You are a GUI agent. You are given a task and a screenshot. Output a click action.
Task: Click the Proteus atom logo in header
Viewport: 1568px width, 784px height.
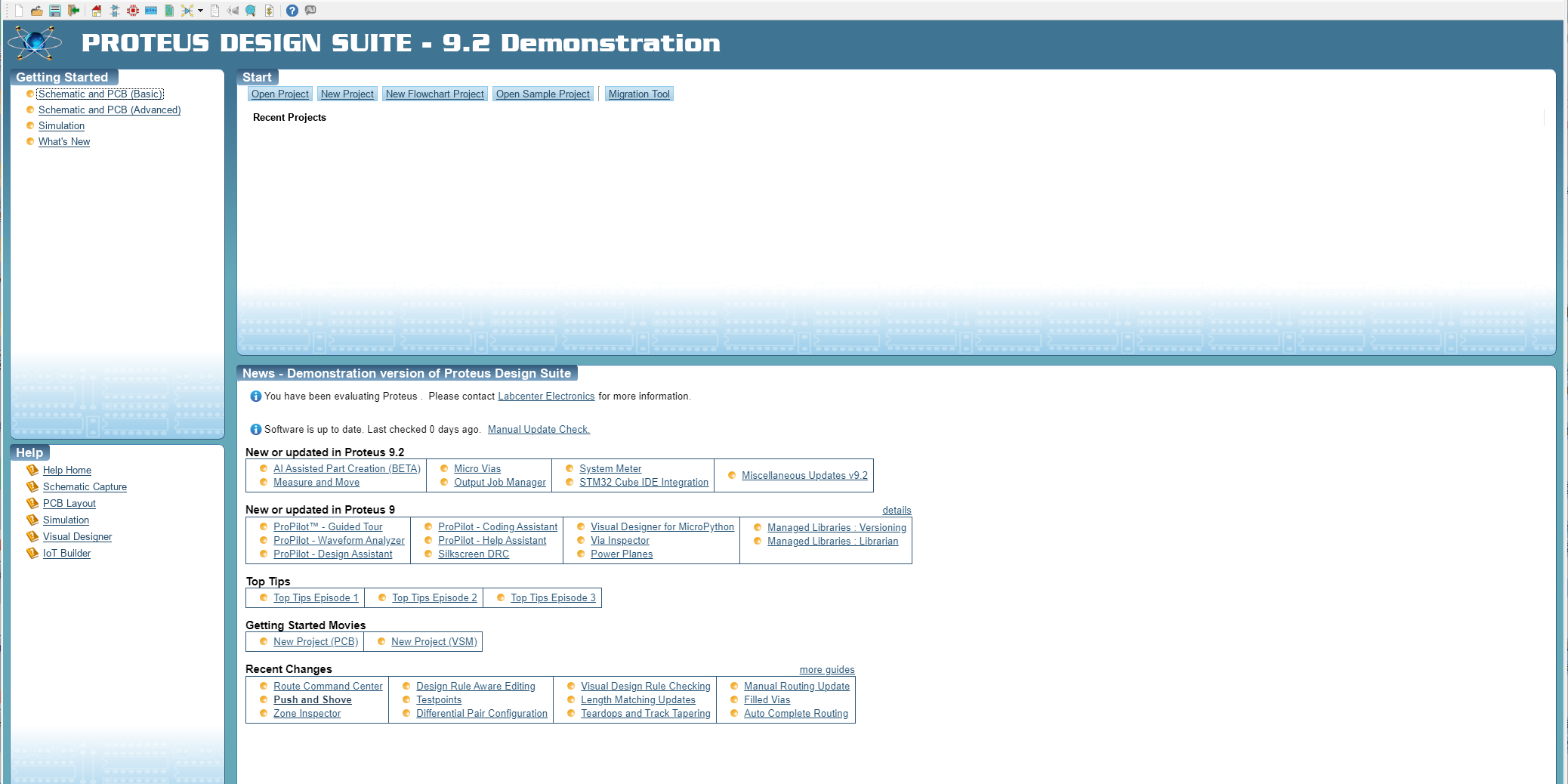pos(35,43)
